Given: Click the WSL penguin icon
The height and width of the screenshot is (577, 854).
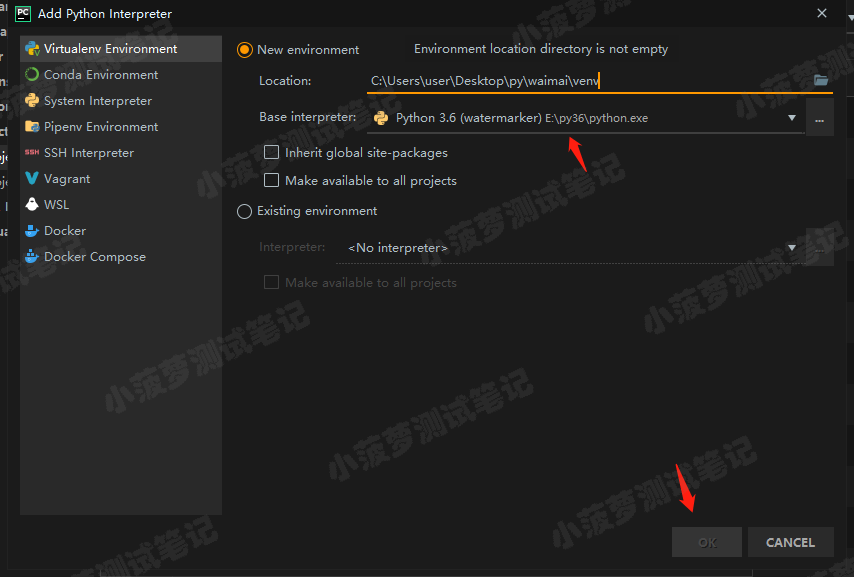Looking at the screenshot, I should pyautogui.click(x=32, y=204).
